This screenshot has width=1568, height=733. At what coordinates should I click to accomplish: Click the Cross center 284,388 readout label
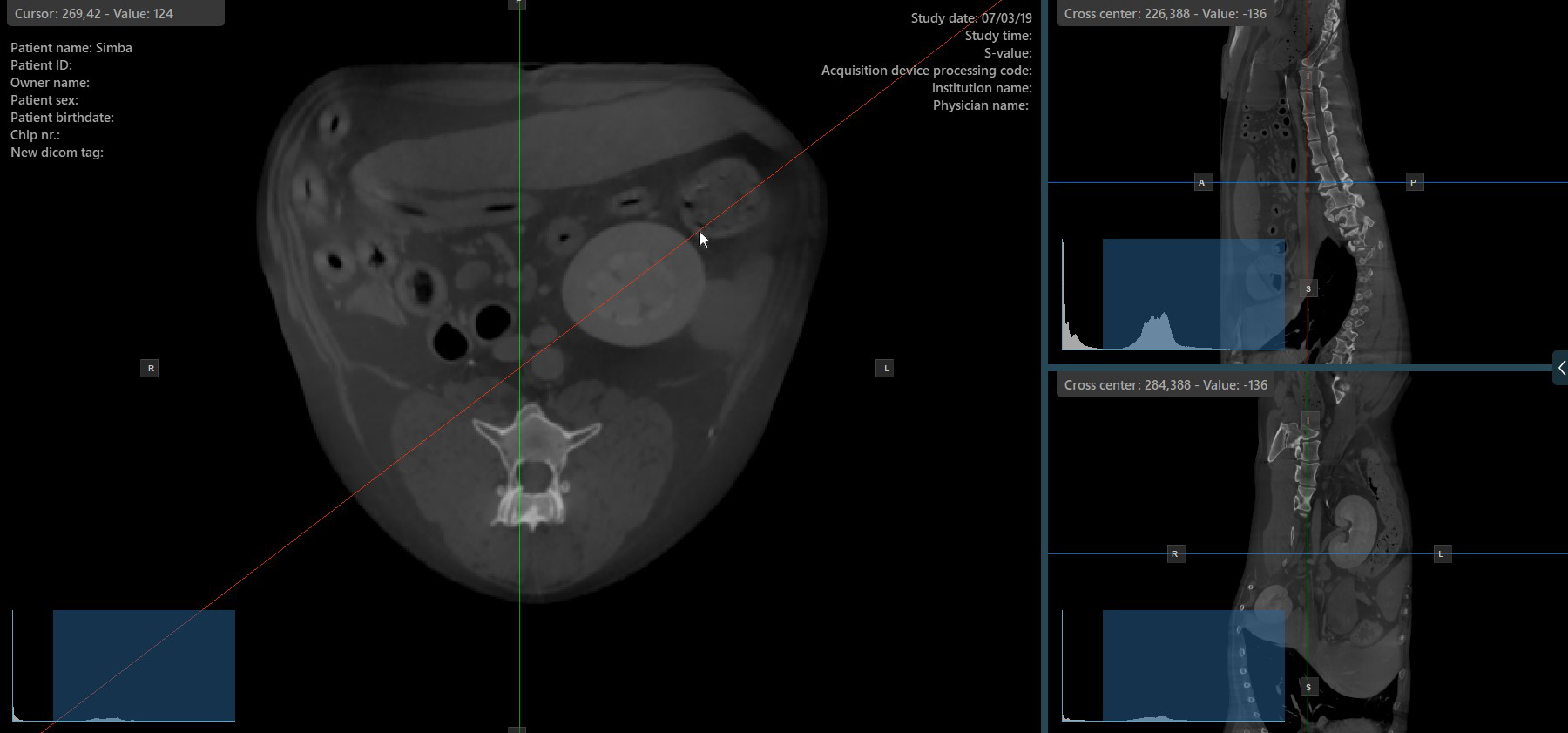pyautogui.click(x=1165, y=385)
